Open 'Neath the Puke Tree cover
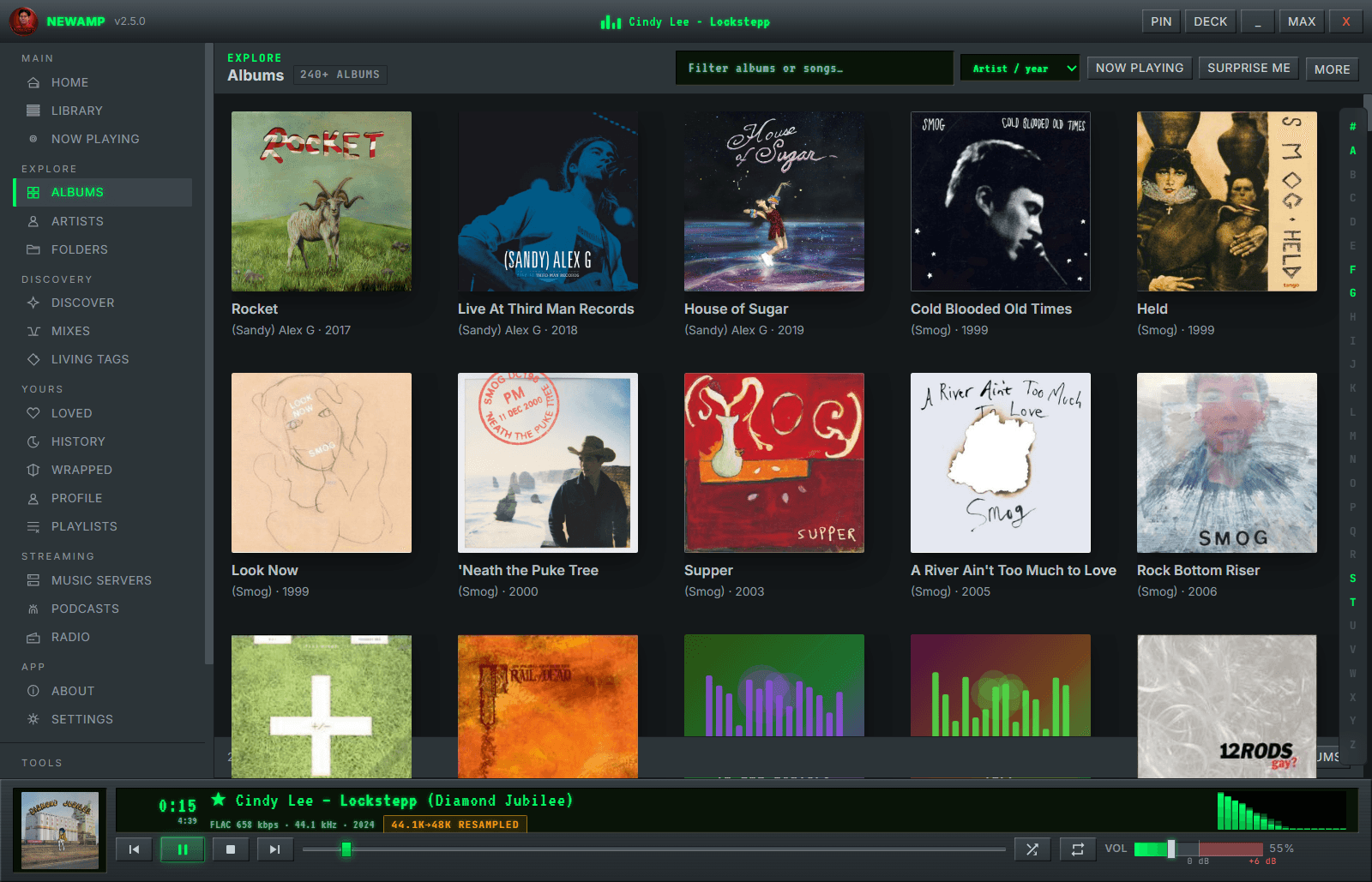This screenshot has height=882, width=1372. point(548,463)
